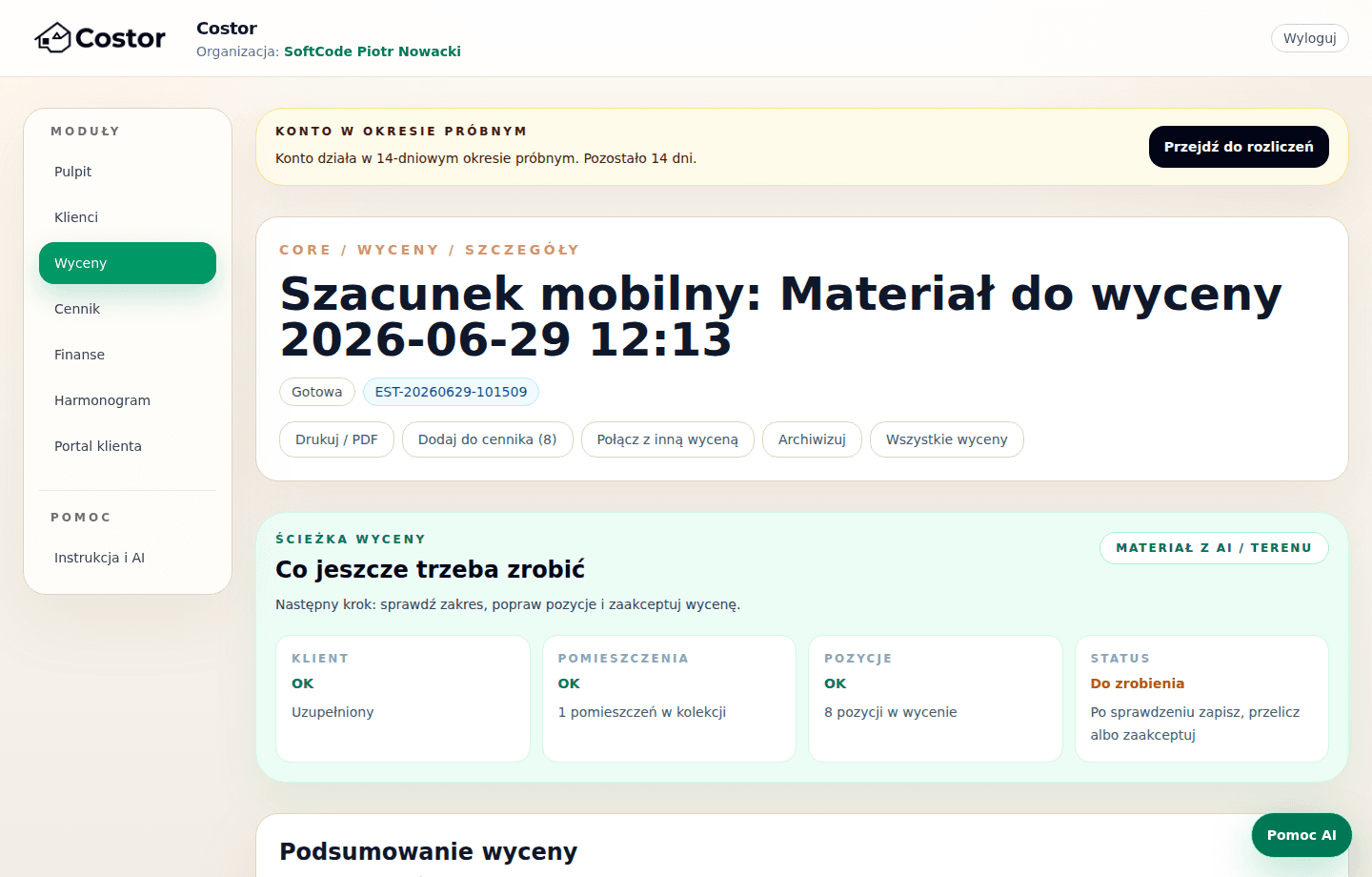Open Wszystkie wyceny list
Image resolution: width=1372 pixels, height=877 pixels.
point(946,439)
